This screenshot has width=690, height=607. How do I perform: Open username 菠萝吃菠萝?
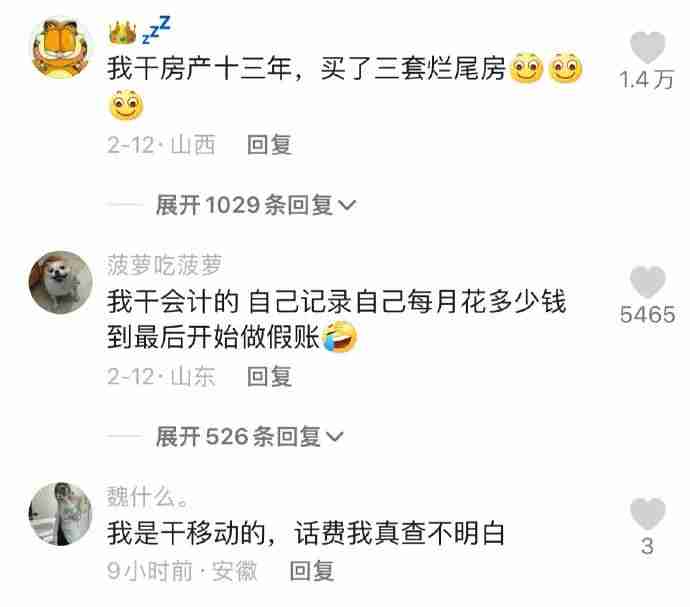pyautogui.click(x=164, y=265)
